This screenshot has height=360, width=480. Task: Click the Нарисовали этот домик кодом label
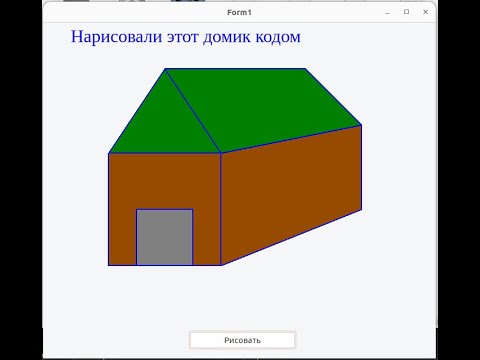click(x=186, y=37)
